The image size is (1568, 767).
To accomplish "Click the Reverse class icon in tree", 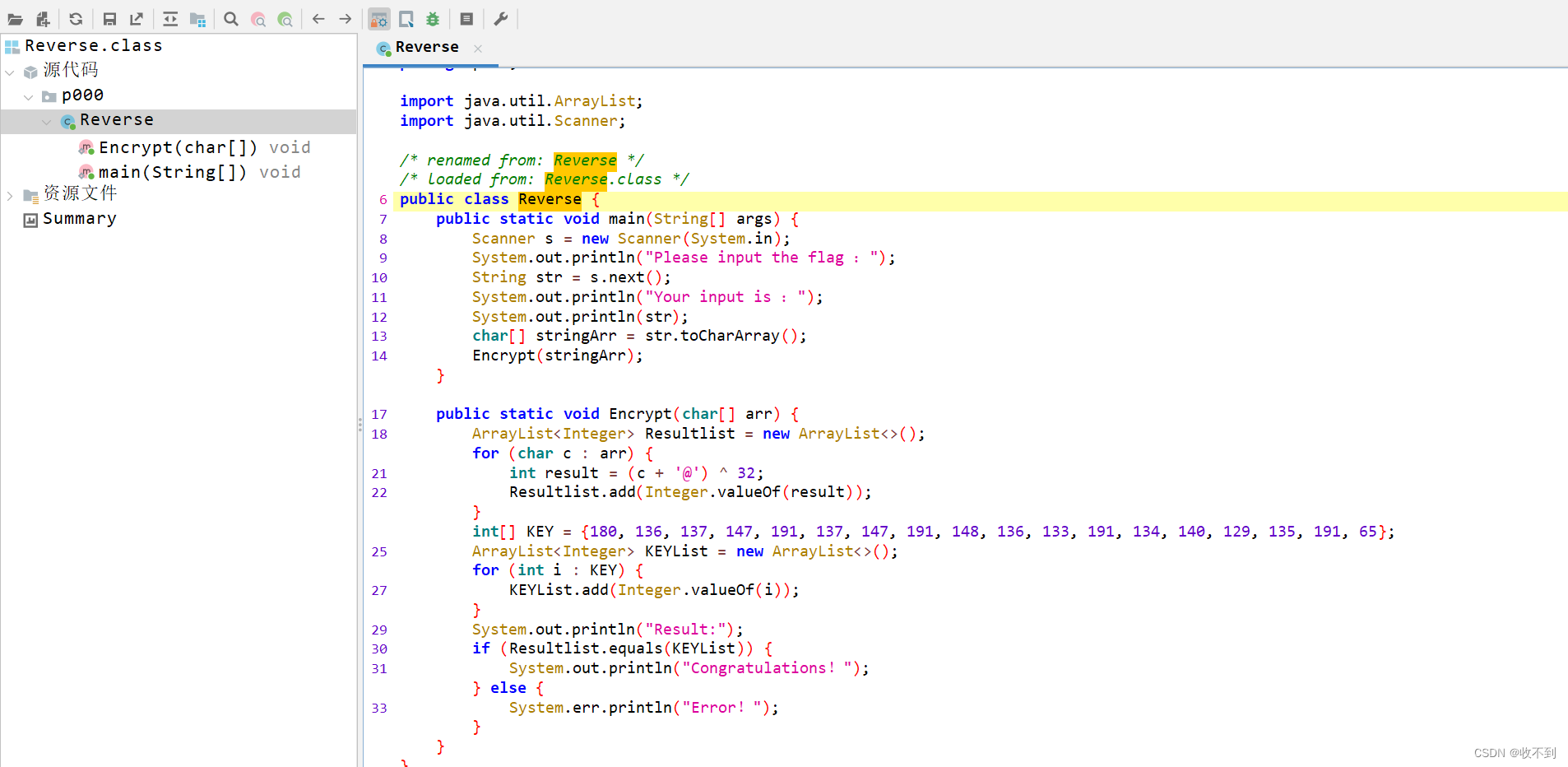I will (x=67, y=122).
